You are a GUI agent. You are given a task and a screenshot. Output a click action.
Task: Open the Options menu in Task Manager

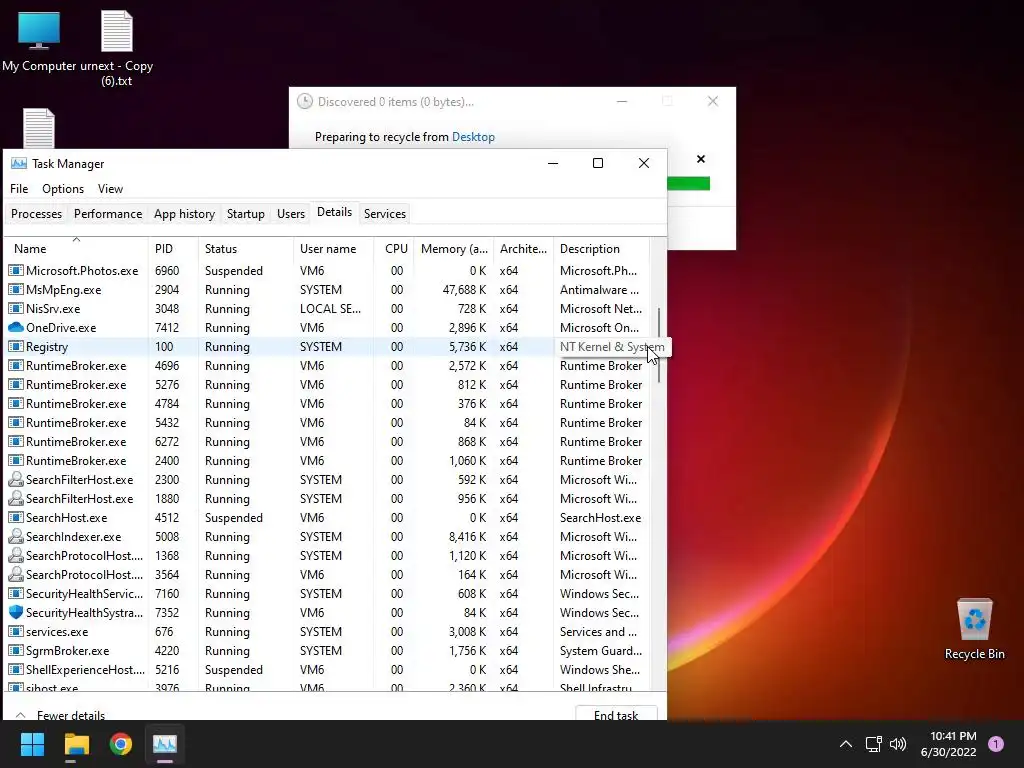(x=63, y=189)
